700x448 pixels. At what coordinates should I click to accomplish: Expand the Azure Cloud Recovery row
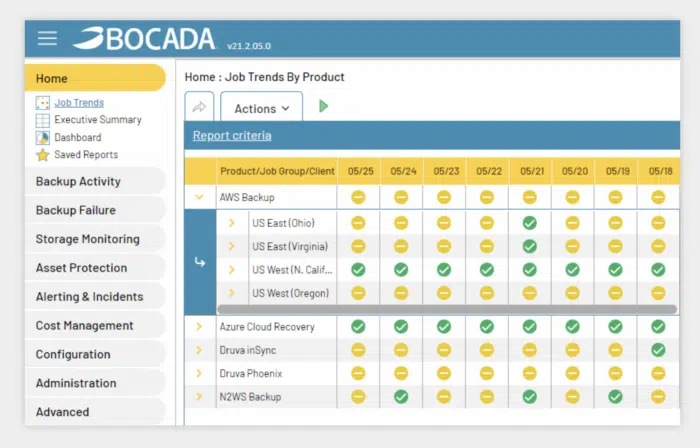199,327
